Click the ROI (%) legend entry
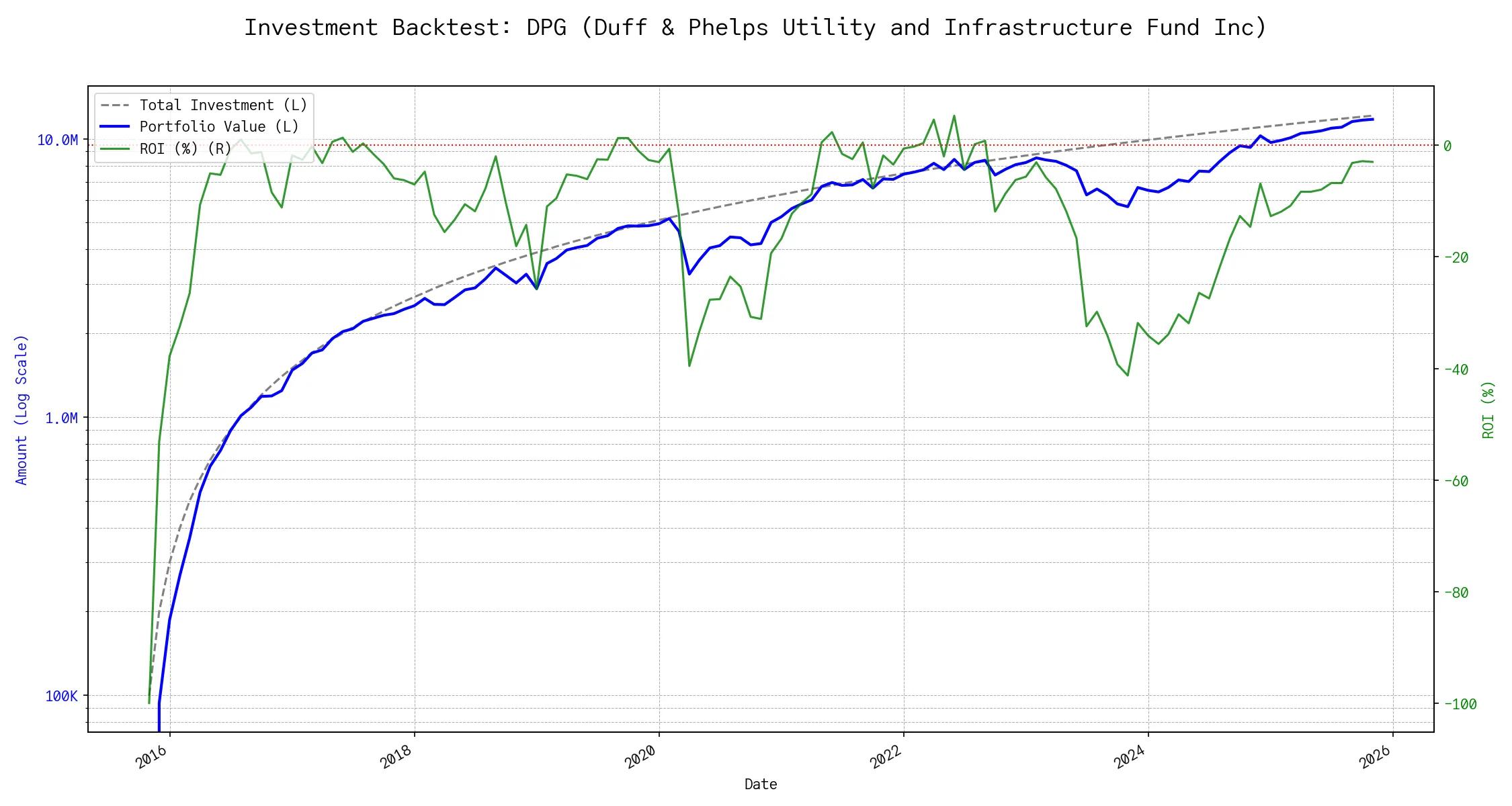Screen dimensions: 1512x806 point(185,148)
